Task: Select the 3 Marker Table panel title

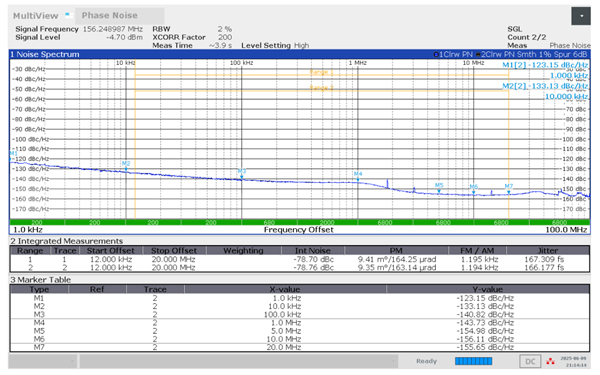Action: click(41, 280)
